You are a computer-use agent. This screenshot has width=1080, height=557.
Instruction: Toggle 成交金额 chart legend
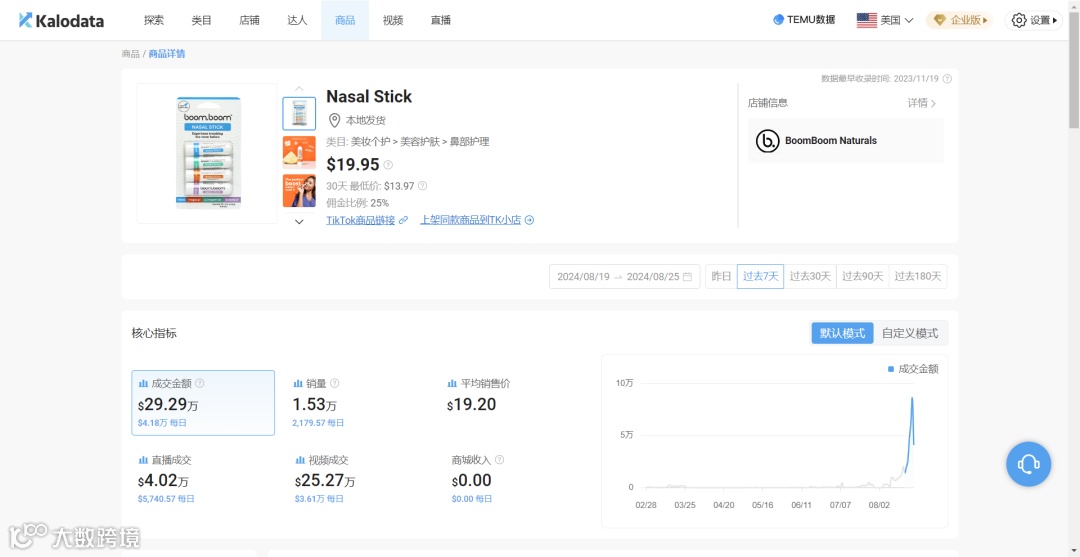coord(913,369)
